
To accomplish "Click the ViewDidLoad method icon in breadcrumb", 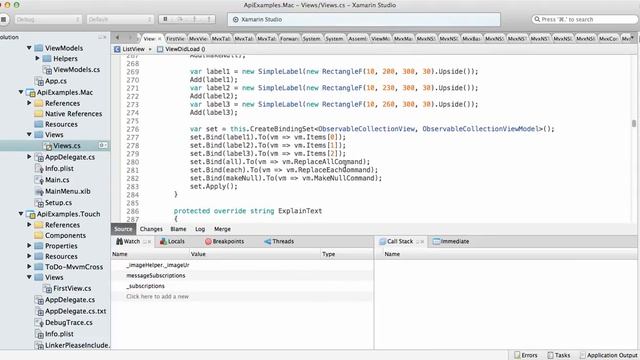I will tap(160, 49).
